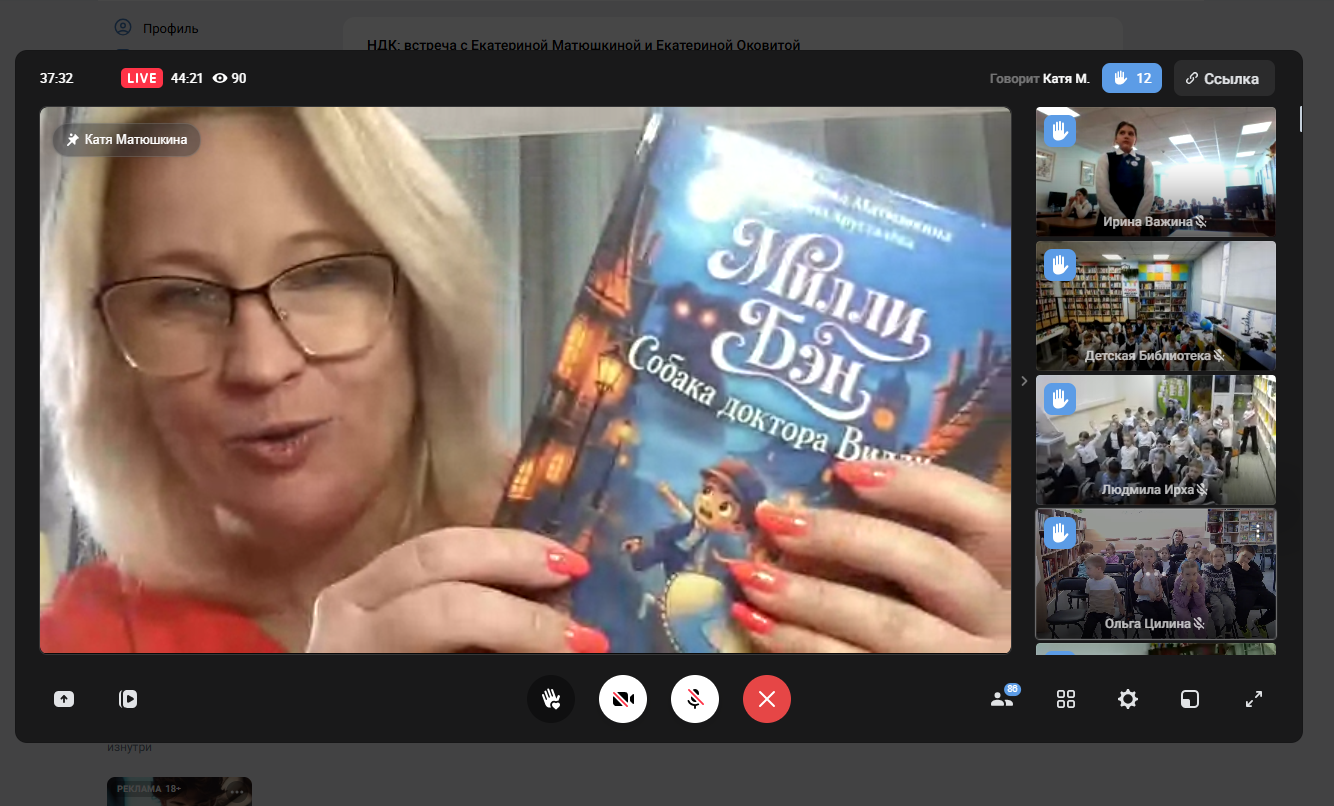The height and width of the screenshot is (806, 1334).
Task: Select the Людмила Ирха video thumbnail
Action: pos(1155,440)
